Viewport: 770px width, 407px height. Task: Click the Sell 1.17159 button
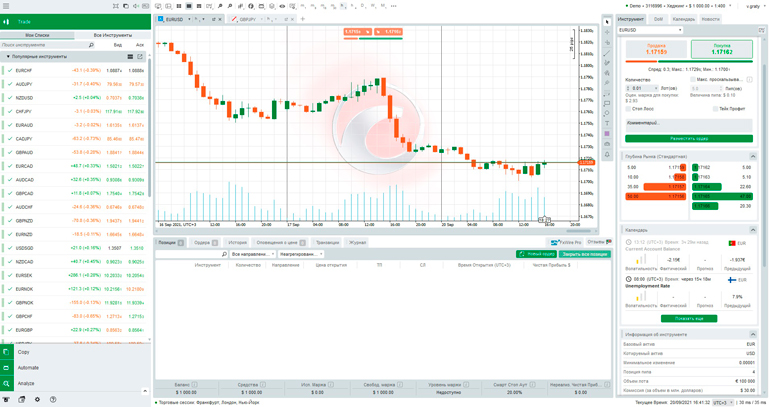click(656, 49)
